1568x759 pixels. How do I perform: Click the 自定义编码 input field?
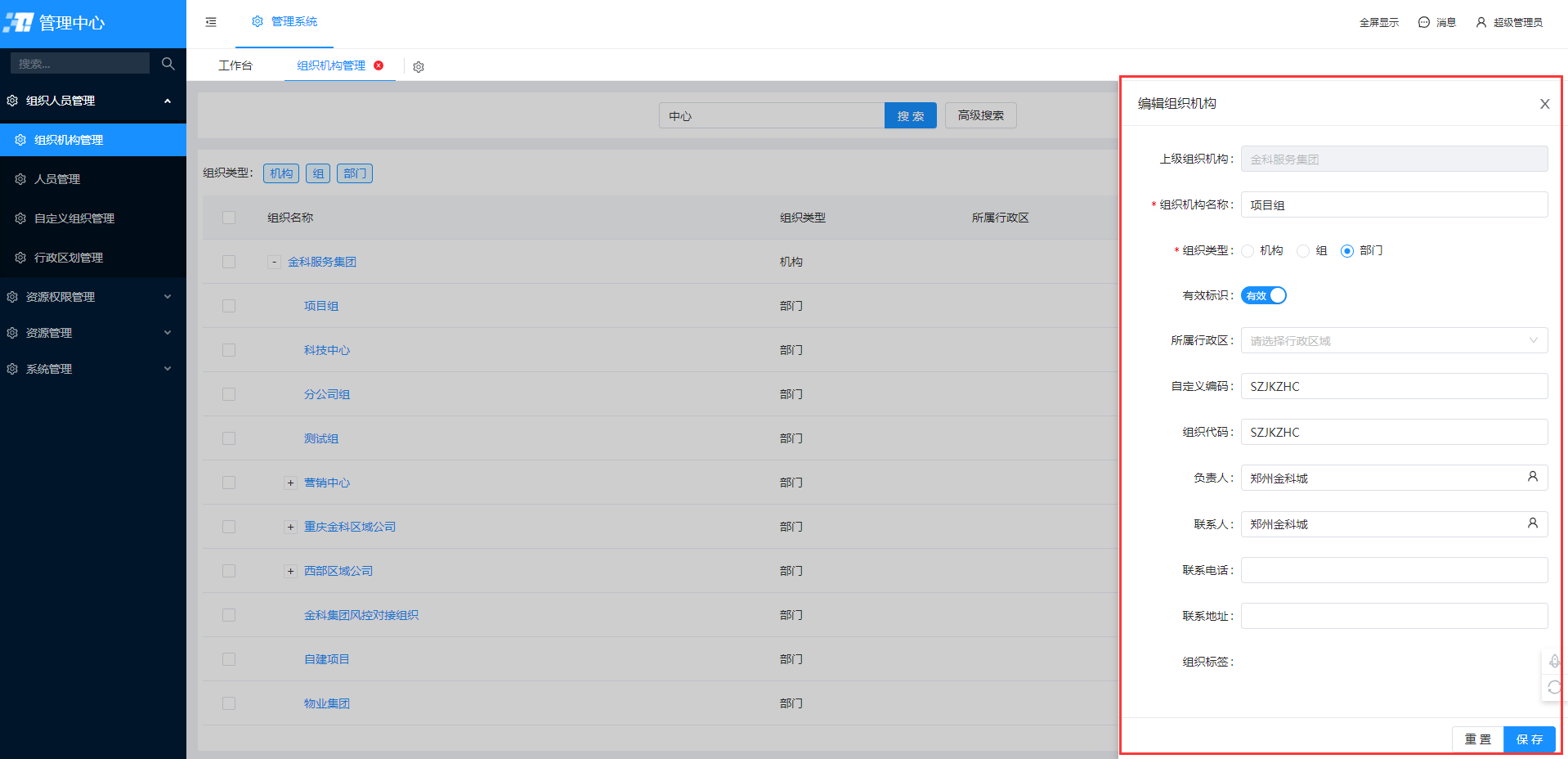coord(1394,386)
